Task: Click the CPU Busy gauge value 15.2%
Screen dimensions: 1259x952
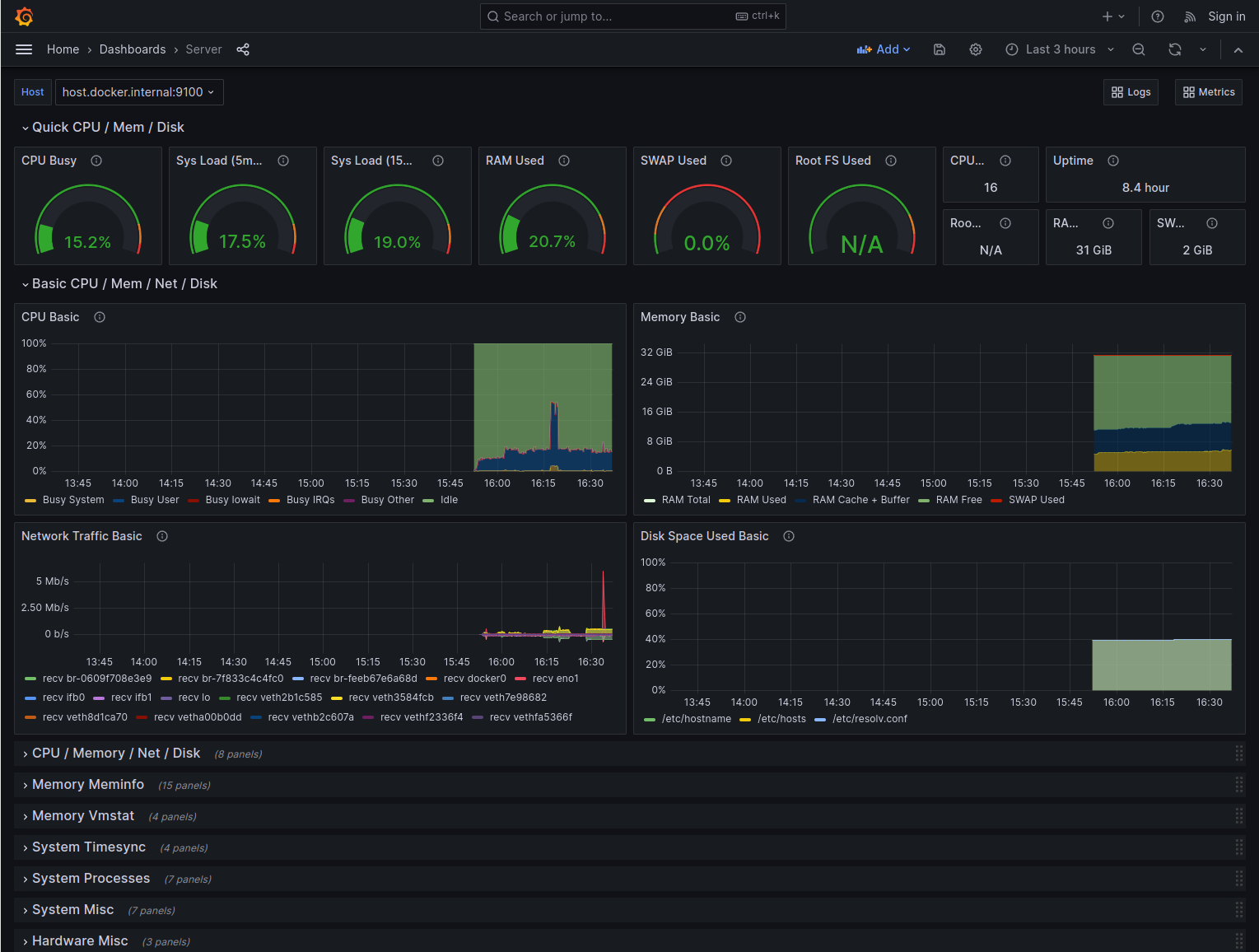Action: 87,242
